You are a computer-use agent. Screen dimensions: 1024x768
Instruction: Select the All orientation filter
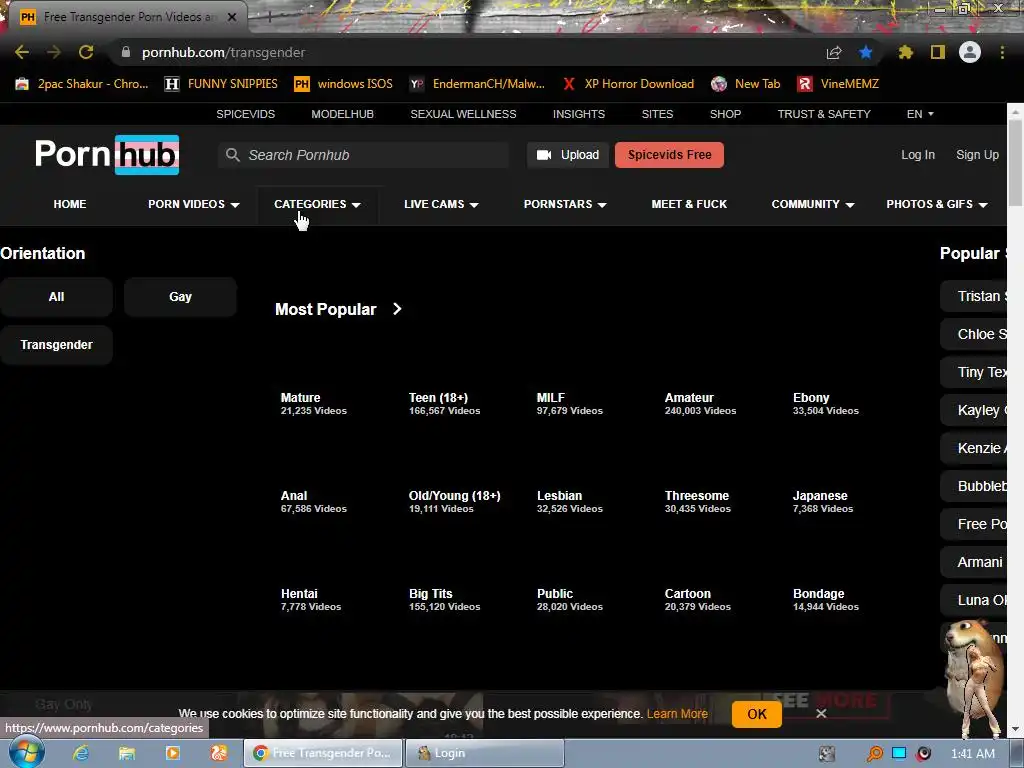(56, 296)
